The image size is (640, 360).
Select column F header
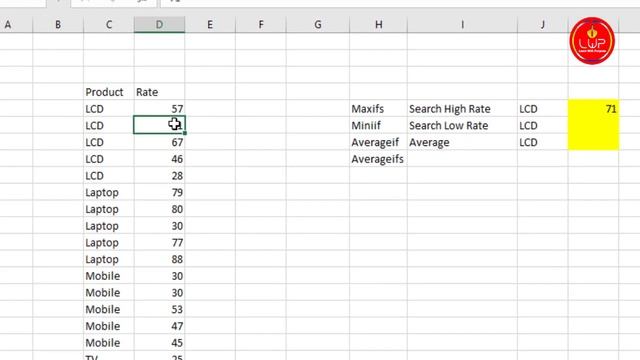point(261,24)
